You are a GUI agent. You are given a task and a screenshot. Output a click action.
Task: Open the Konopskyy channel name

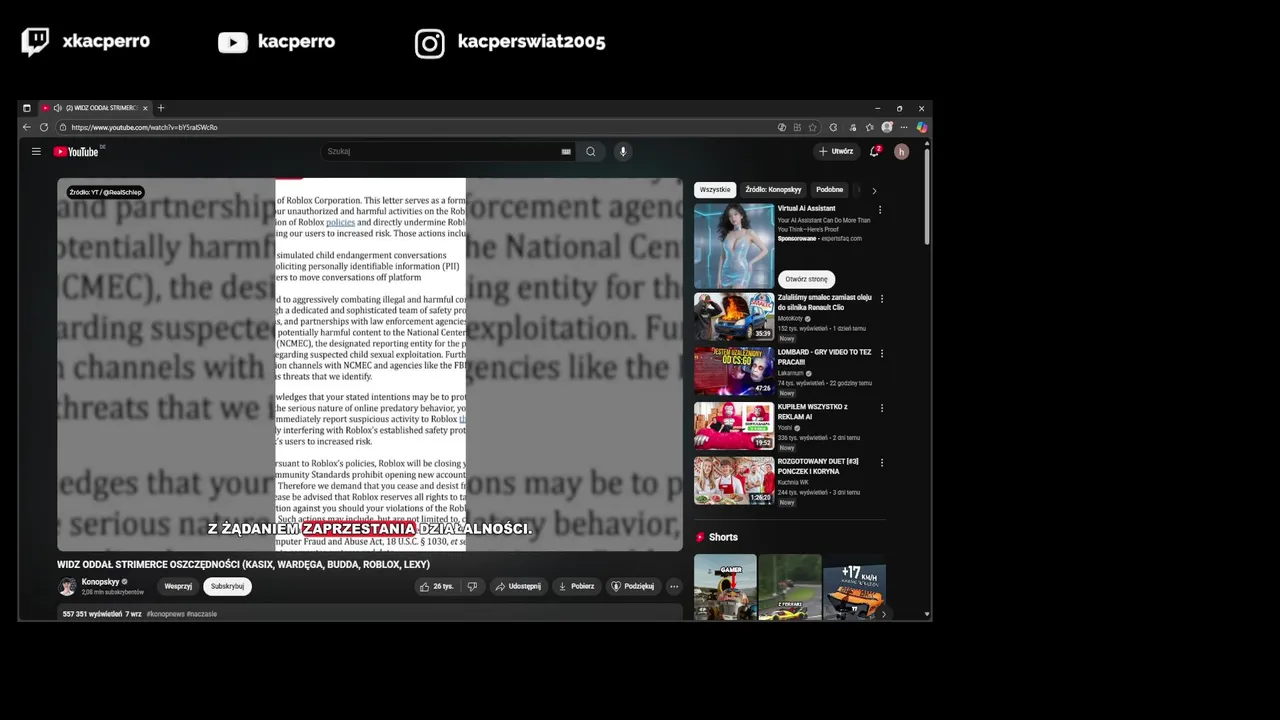(x=100, y=581)
